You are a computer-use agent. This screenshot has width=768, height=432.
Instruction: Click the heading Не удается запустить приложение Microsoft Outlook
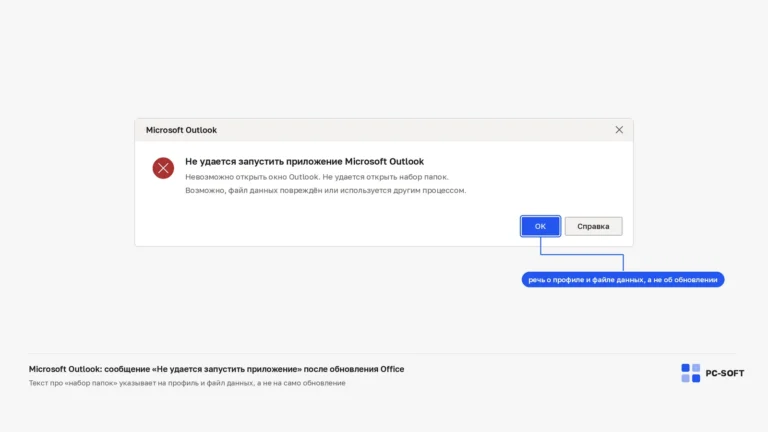pyautogui.click(x=305, y=162)
